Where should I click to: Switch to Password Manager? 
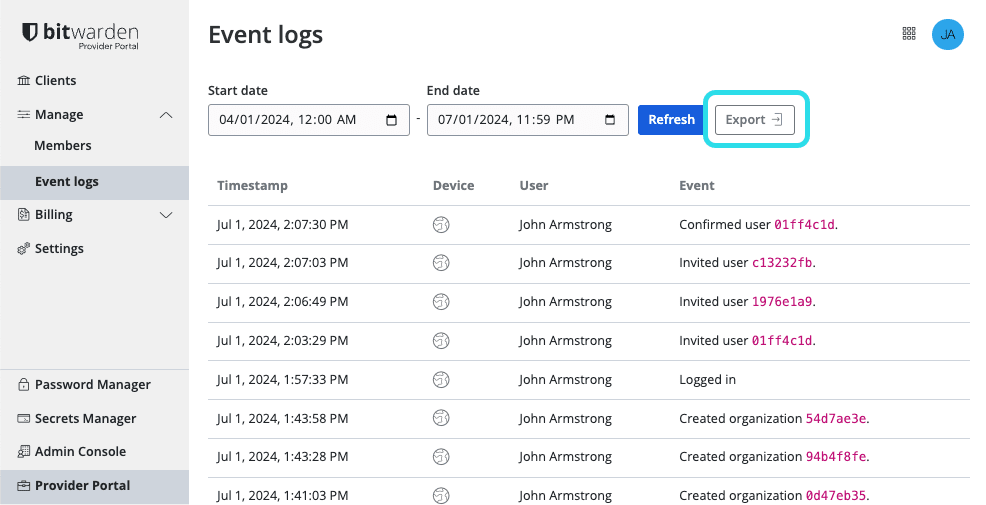coord(92,384)
